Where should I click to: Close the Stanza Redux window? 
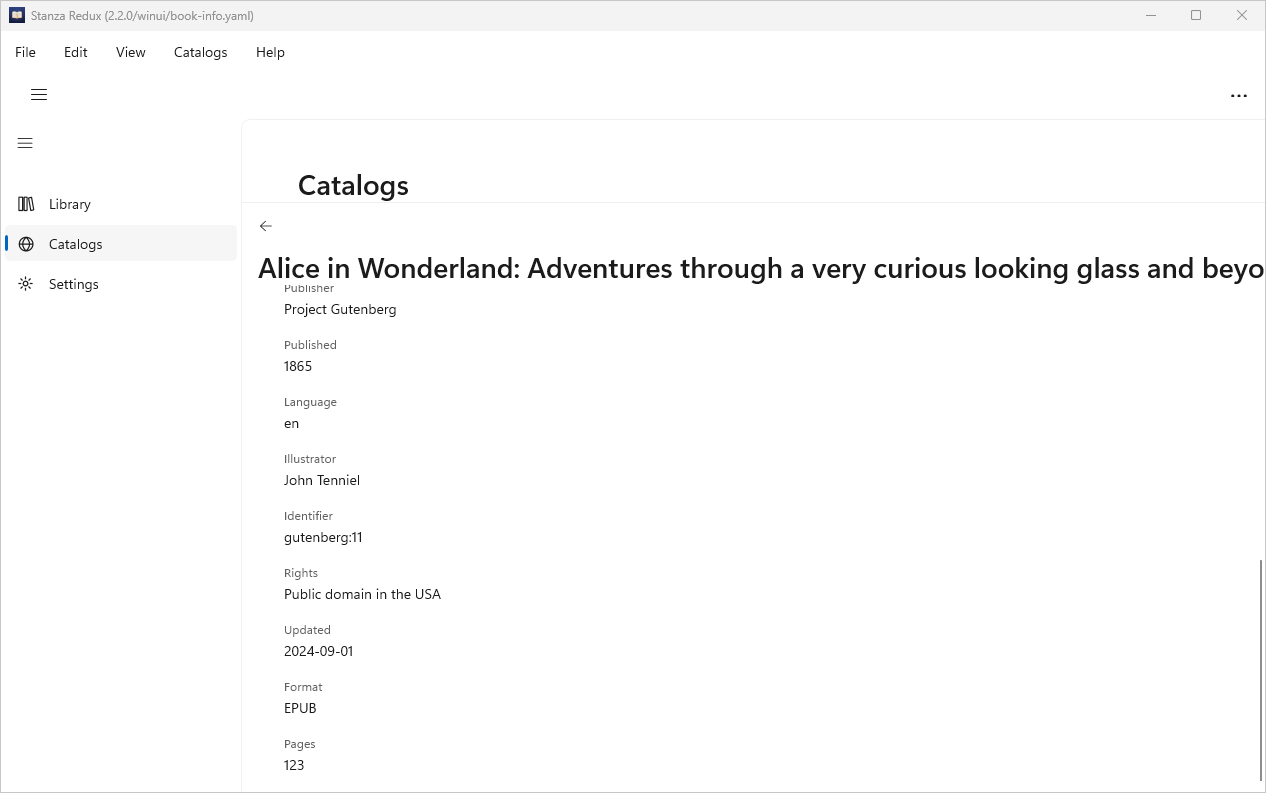(1242, 15)
